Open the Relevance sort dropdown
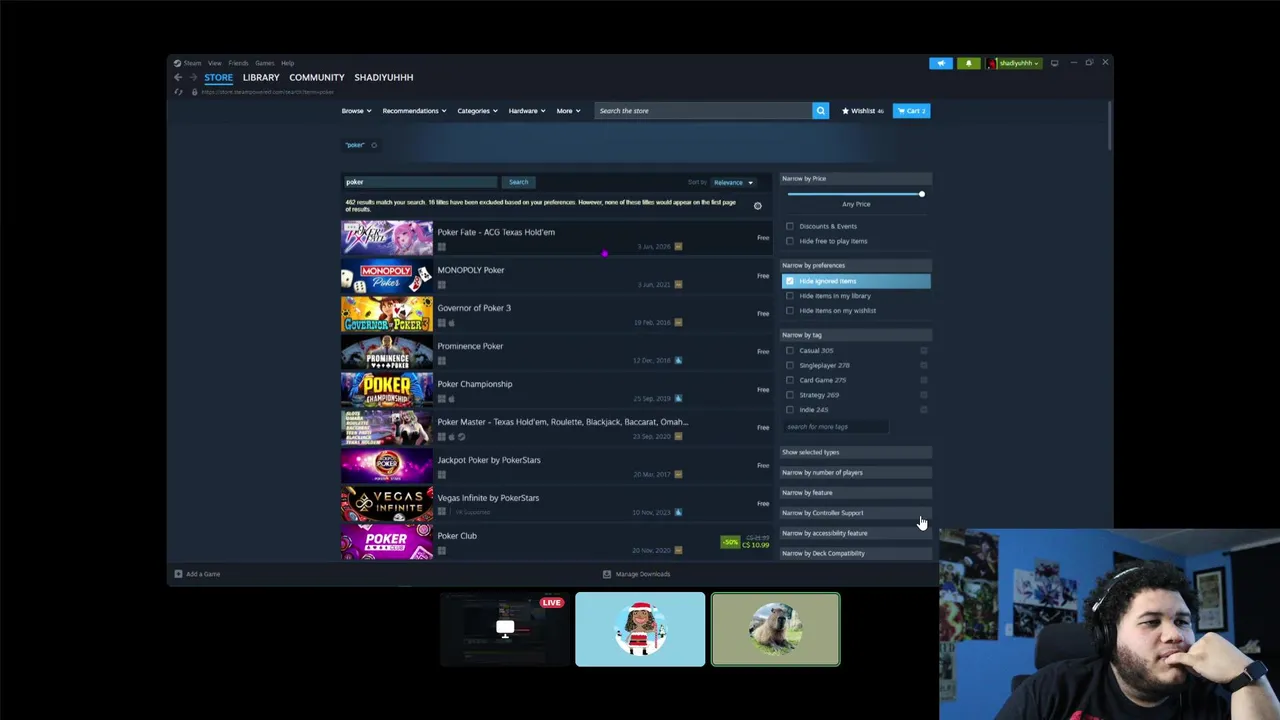The image size is (1280, 720). [733, 182]
